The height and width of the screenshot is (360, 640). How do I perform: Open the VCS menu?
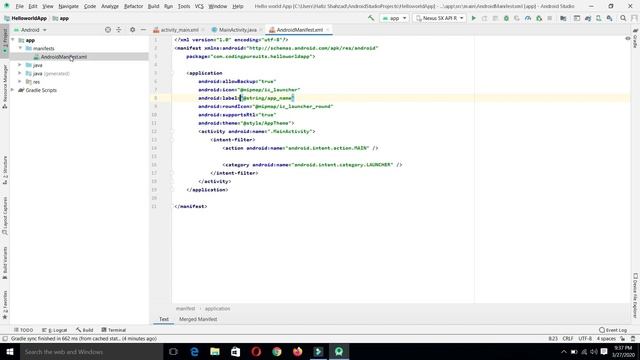click(199, 7)
